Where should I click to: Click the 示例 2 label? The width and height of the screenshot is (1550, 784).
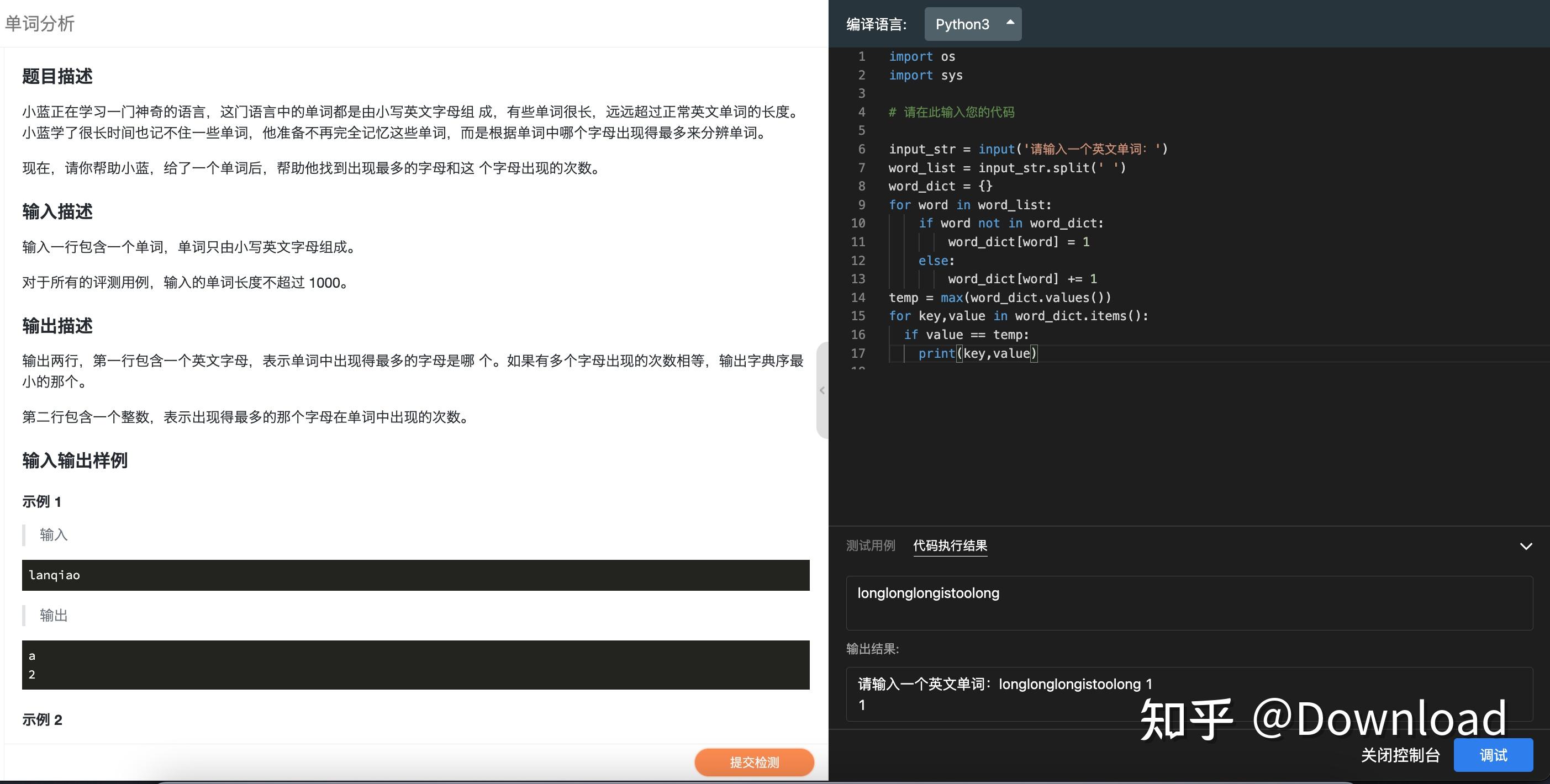pos(42,719)
